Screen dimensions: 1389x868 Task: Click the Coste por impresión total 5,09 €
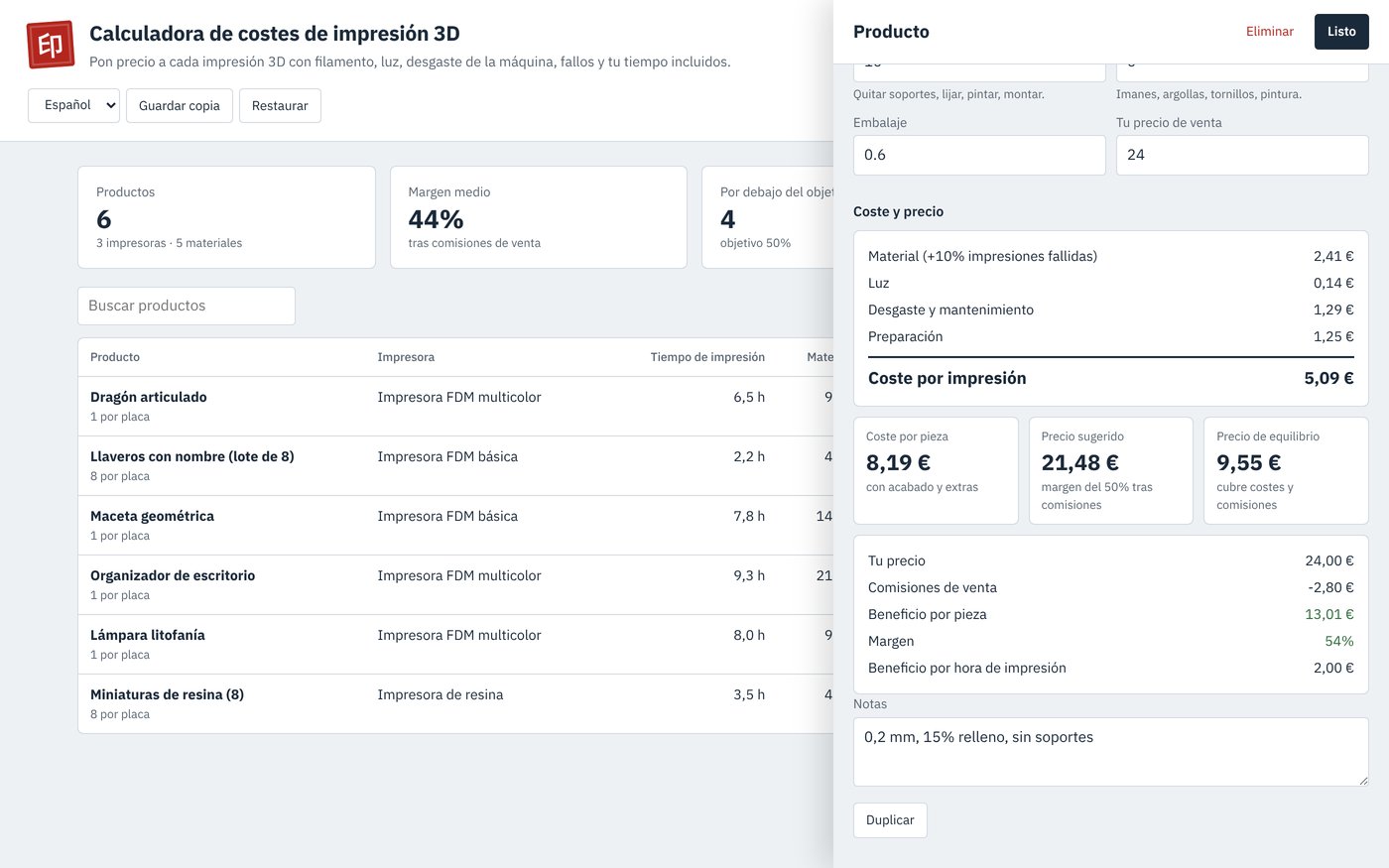(x=1328, y=378)
